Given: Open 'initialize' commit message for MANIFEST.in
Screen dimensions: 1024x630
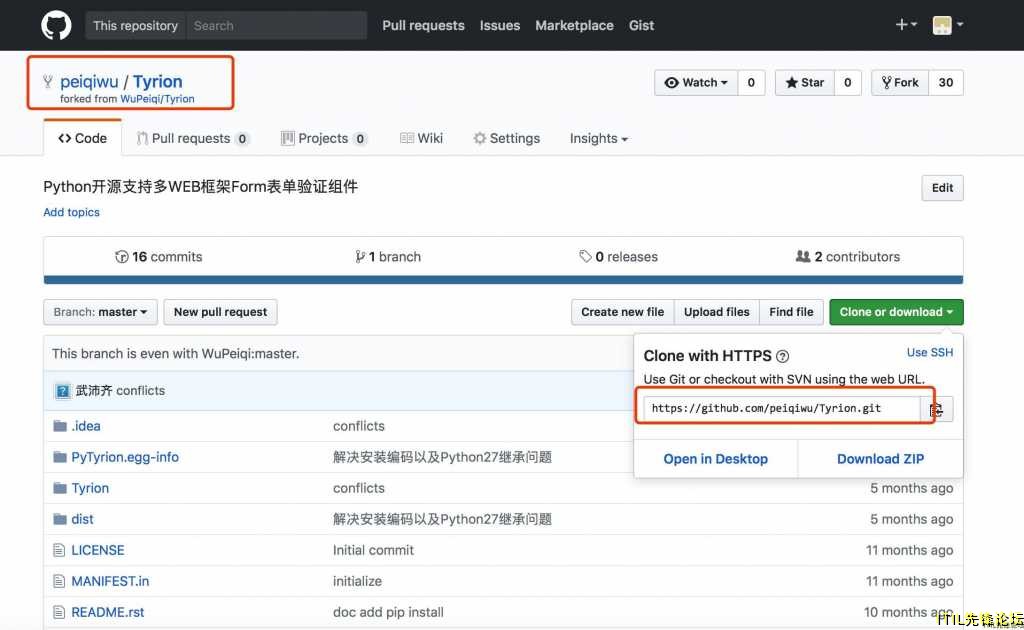Looking at the screenshot, I should tap(357, 581).
